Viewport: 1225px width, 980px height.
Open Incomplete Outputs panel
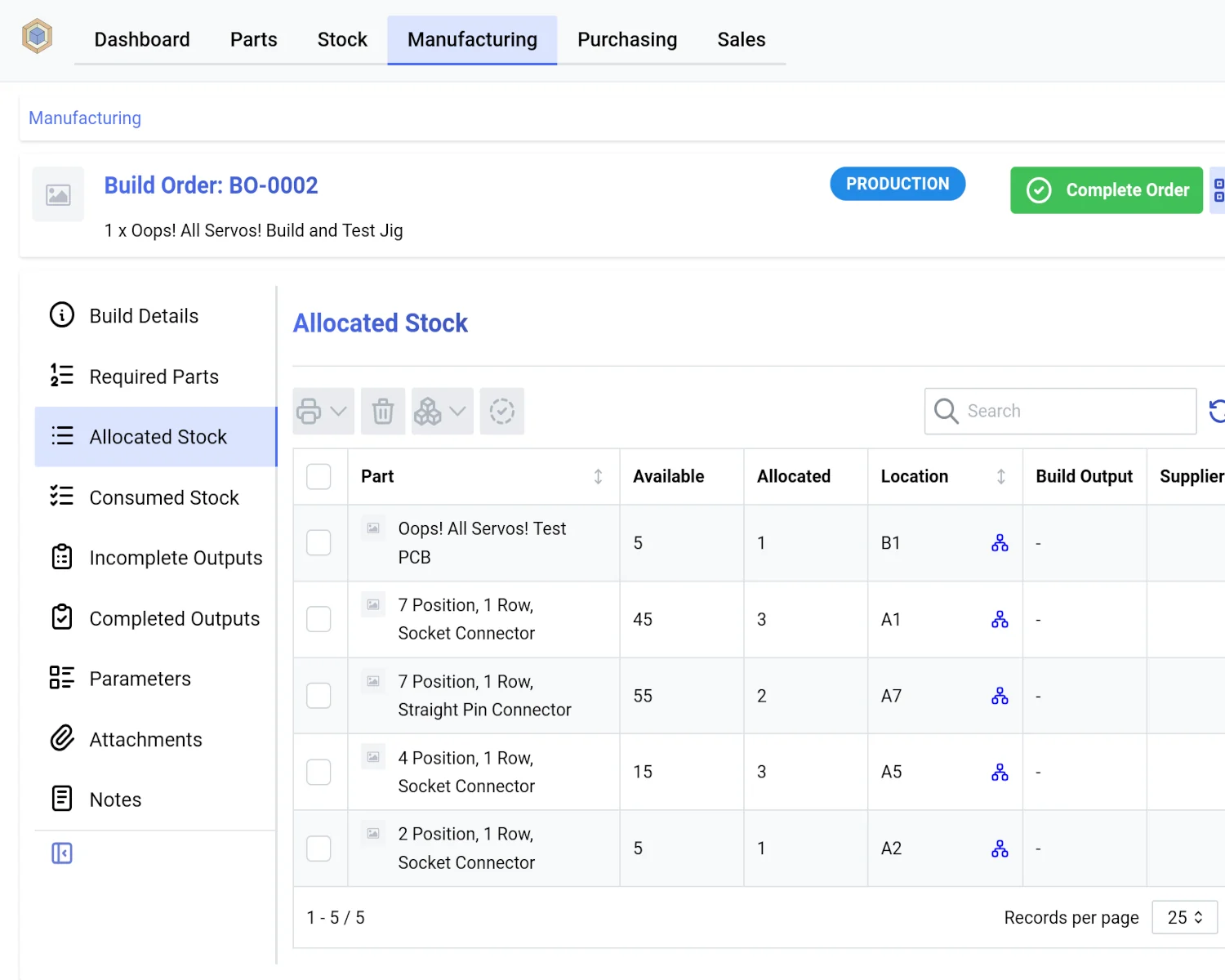click(x=155, y=558)
